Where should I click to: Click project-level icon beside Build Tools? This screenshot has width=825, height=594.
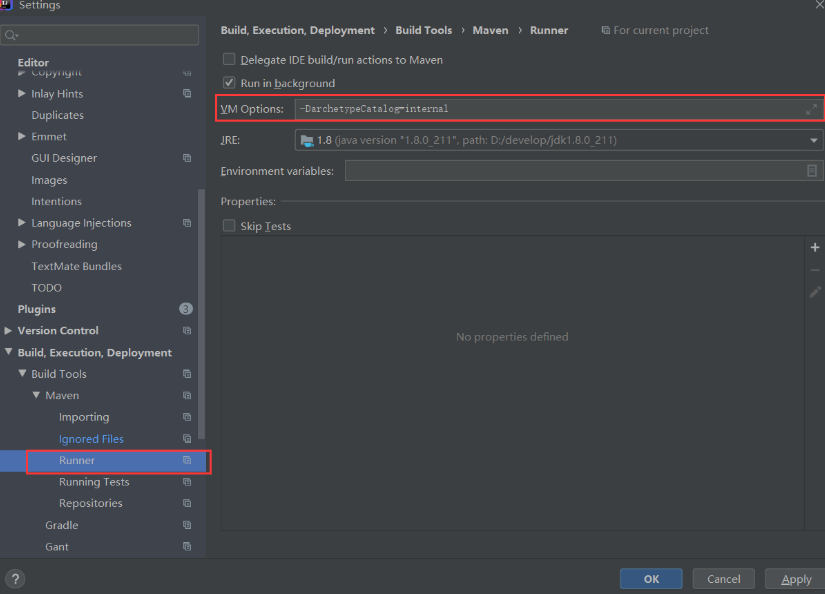coord(187,374)
